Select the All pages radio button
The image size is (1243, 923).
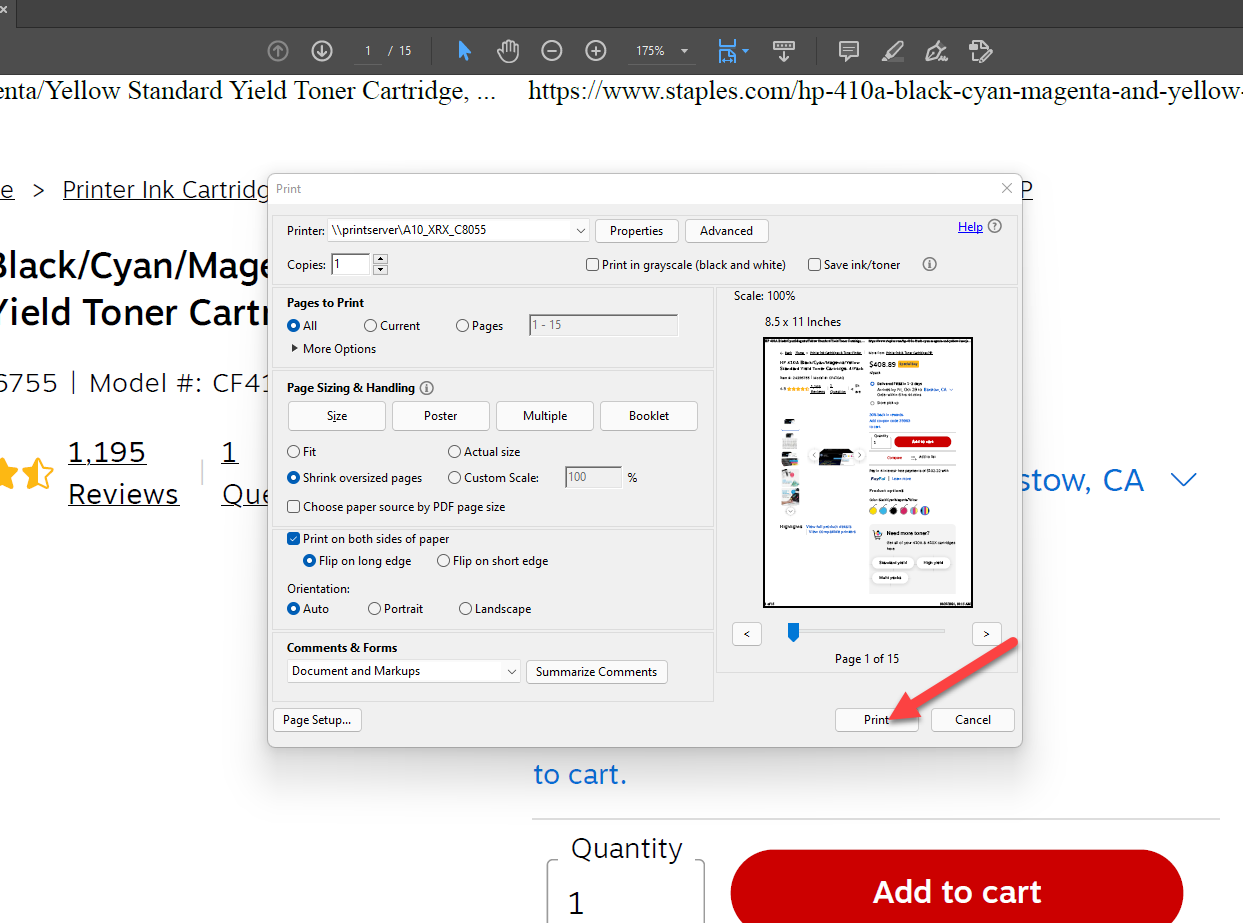294,326
